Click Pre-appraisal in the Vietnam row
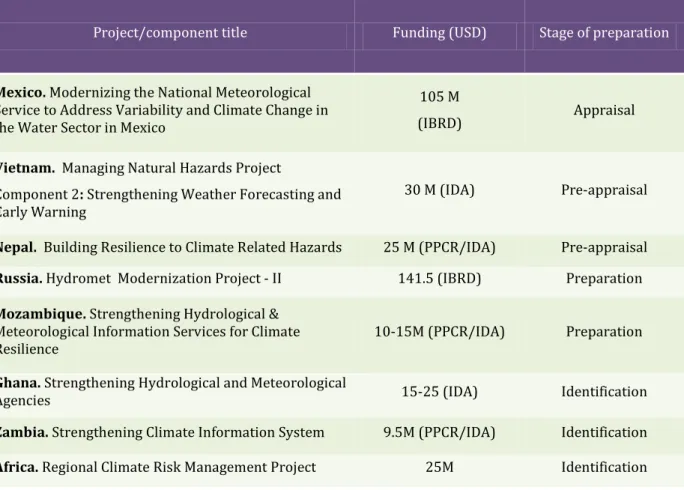This screenshot has width=684, height=490. click(x=604, y=190)
